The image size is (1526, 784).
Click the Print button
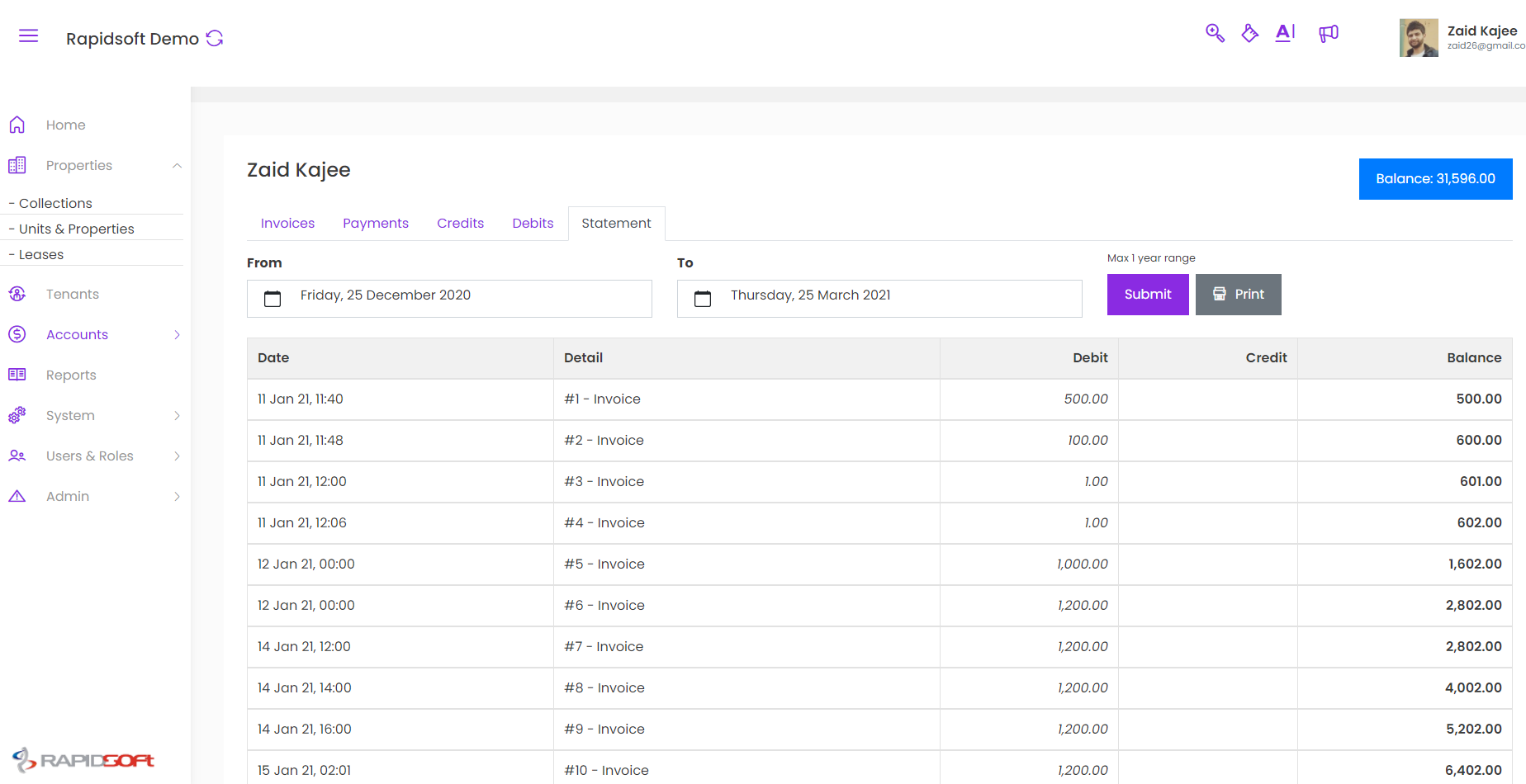coord(1239,295)
